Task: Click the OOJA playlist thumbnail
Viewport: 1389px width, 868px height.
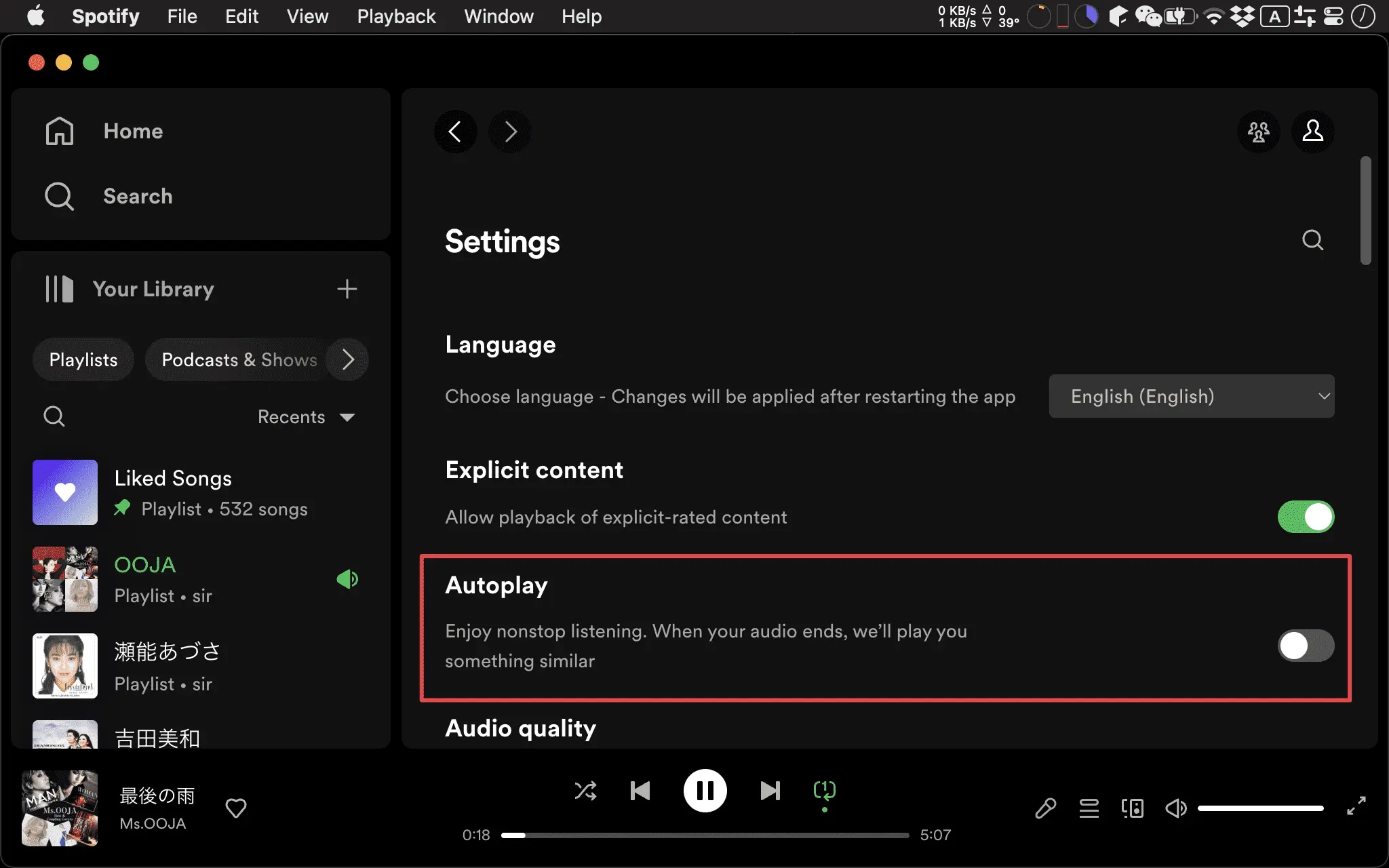Action: (65, 579)
